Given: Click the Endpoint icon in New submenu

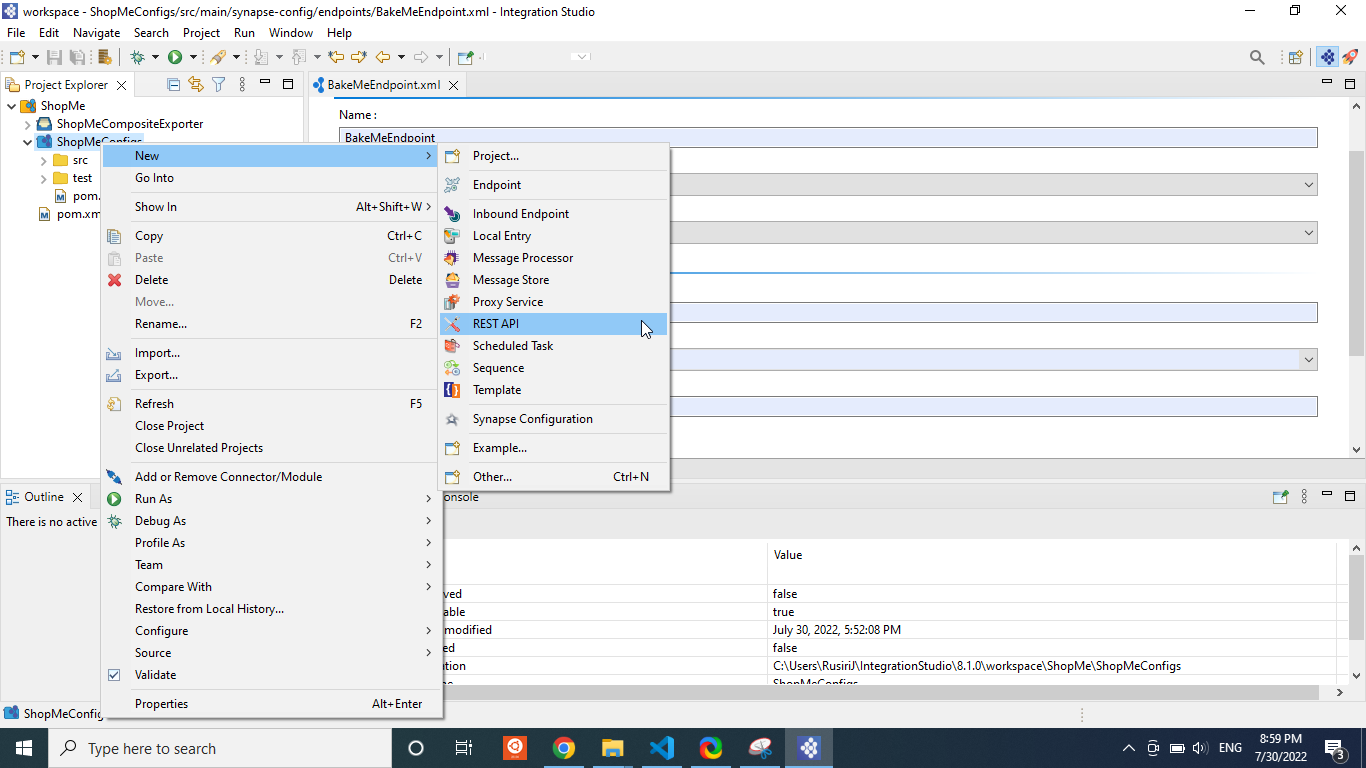Looking at the screenshot, I should pyautogui.click(x=453, y=185).
